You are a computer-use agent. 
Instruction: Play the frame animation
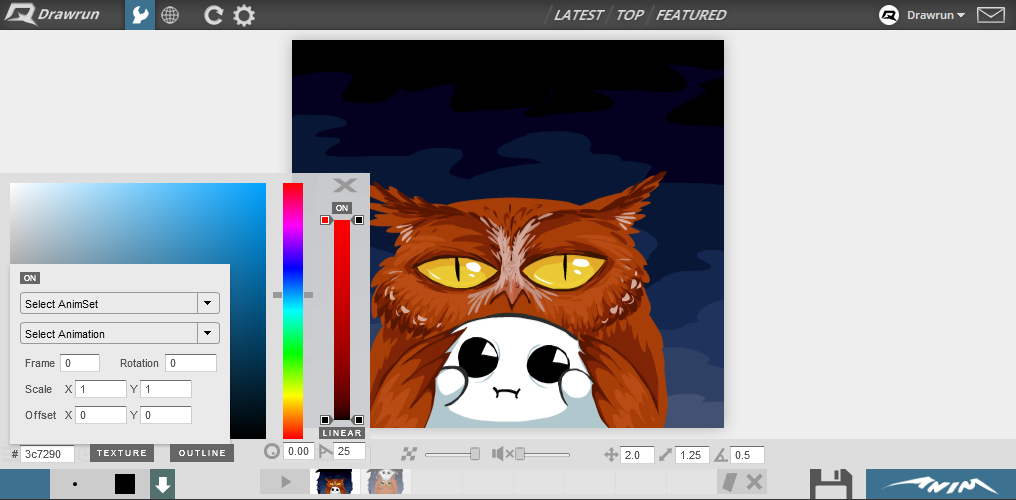pos(285,482)
